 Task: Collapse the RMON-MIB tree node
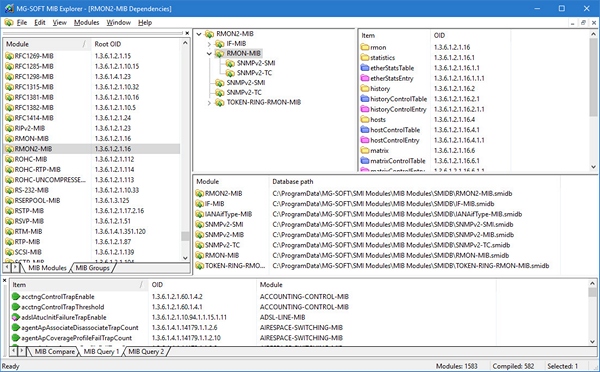click(209, 54)
